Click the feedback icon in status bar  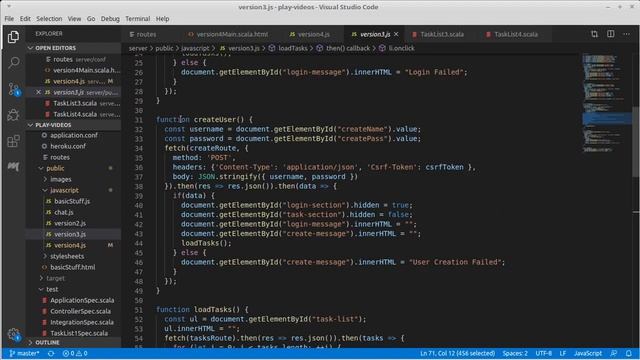613,353
